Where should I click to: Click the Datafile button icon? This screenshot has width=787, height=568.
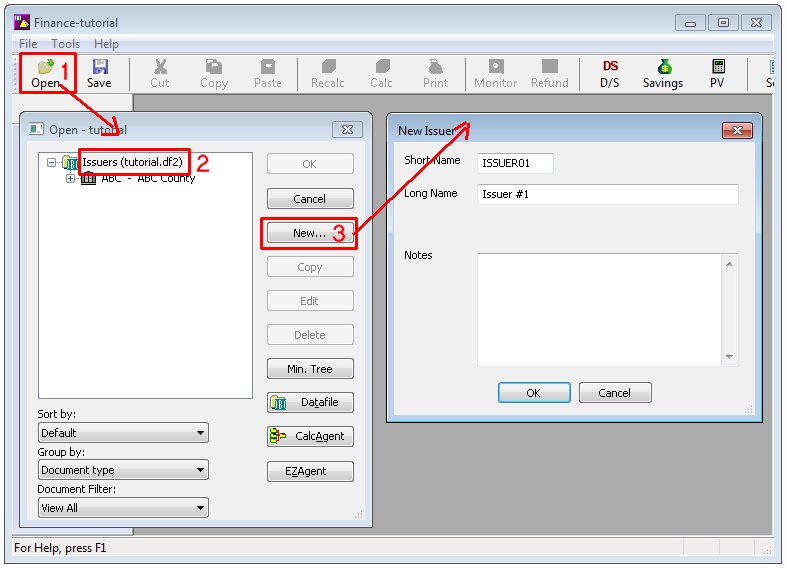(x=281, y=402)
